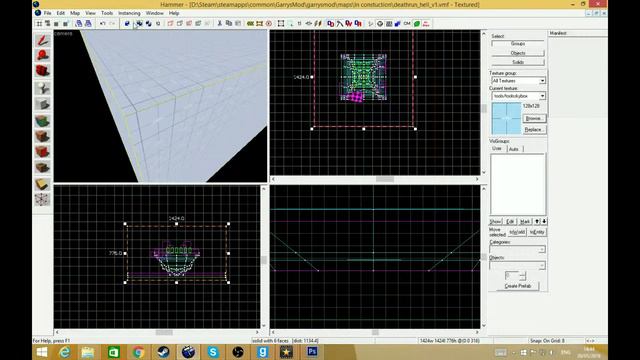
Task: Select the Block tool
Action: (42, 104)
